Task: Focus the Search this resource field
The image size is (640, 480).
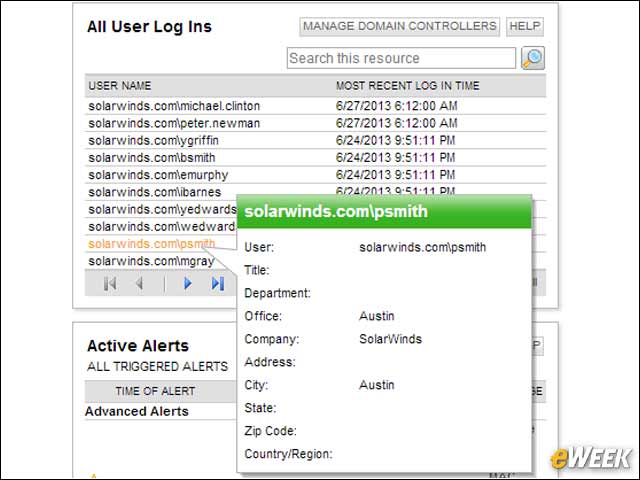Action: pos(401,58)
